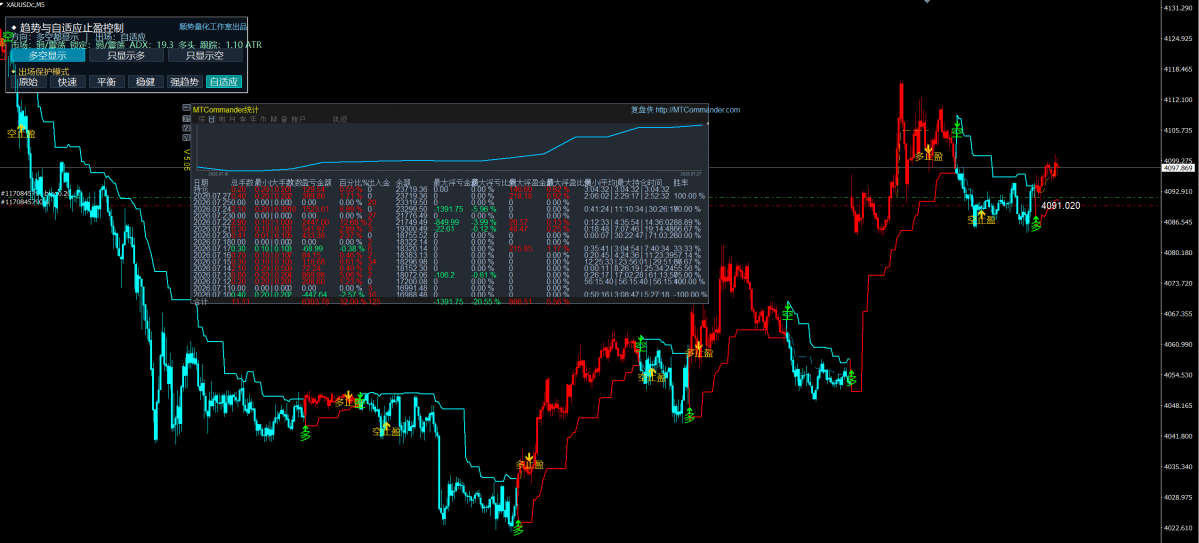Click the 趋势与自适应止盈控制 panel title
The width and height of the screenshot is (1199, 543).
(x=72, y=28)
